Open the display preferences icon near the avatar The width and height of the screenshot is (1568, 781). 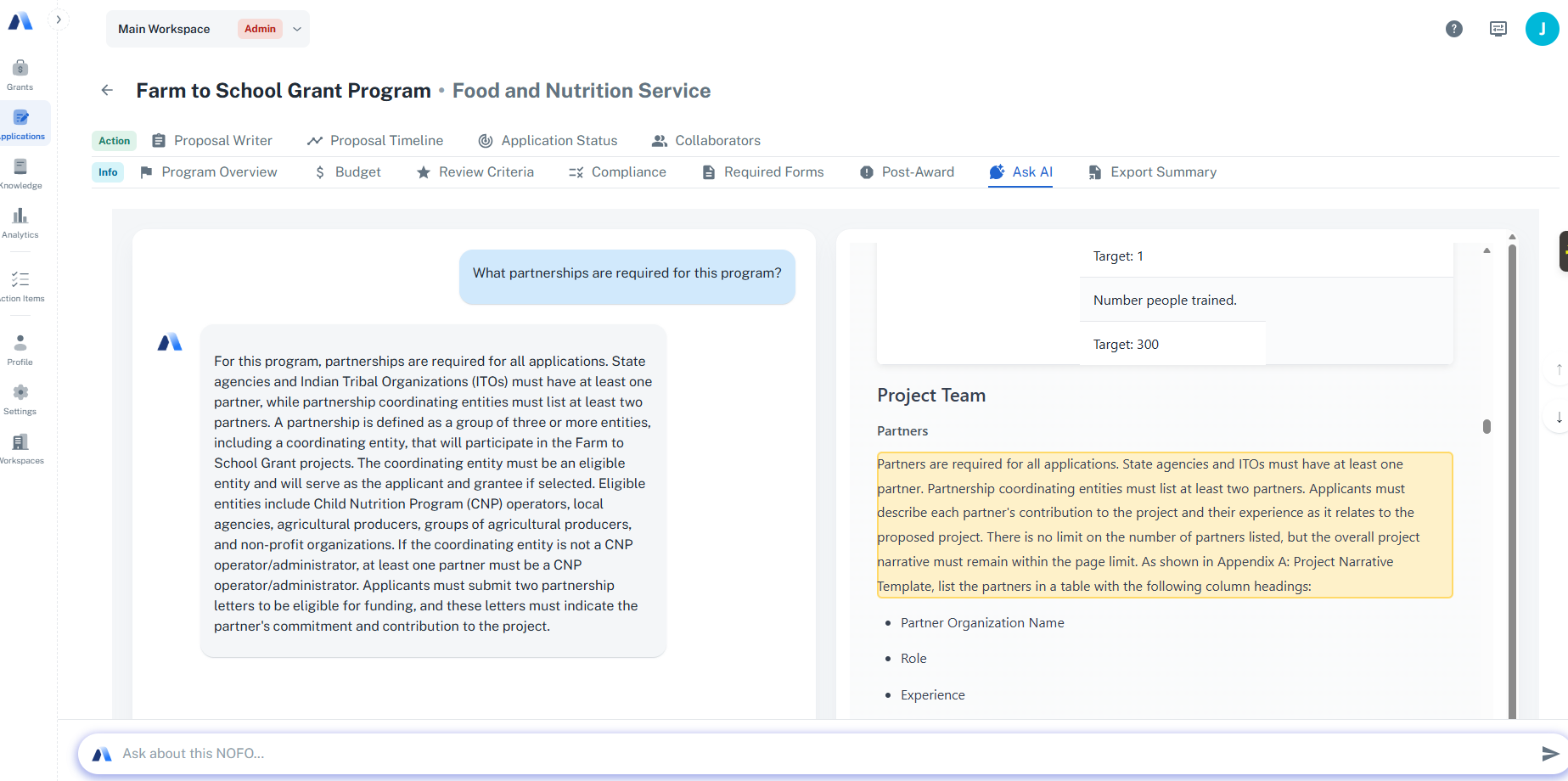1498,28
